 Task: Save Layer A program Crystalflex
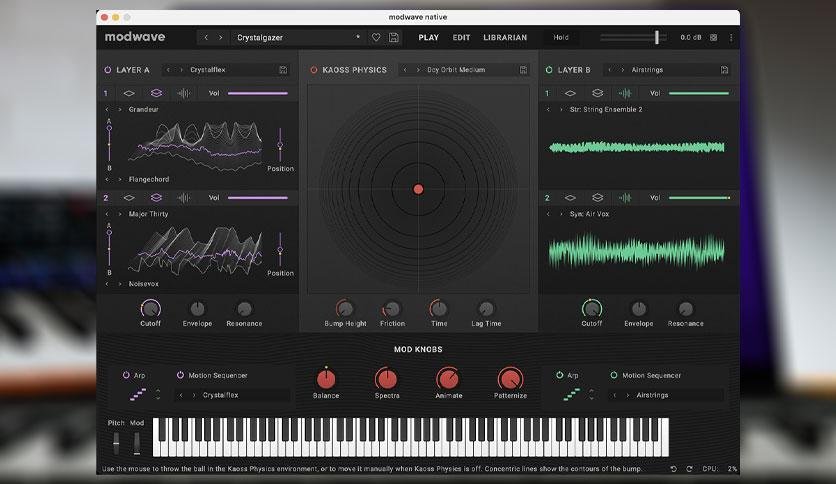pos(283,70)
